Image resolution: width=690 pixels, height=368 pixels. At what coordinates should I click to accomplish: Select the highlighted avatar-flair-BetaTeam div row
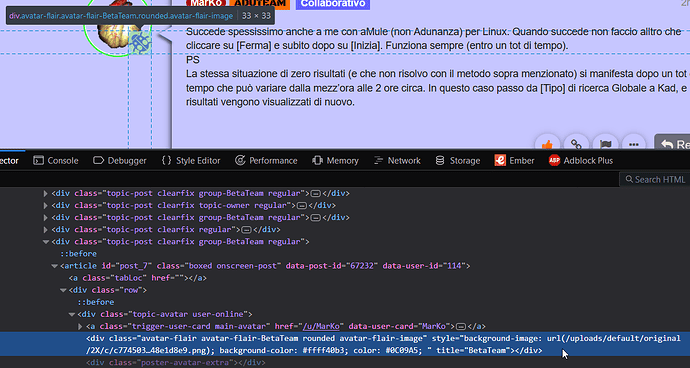345,344
